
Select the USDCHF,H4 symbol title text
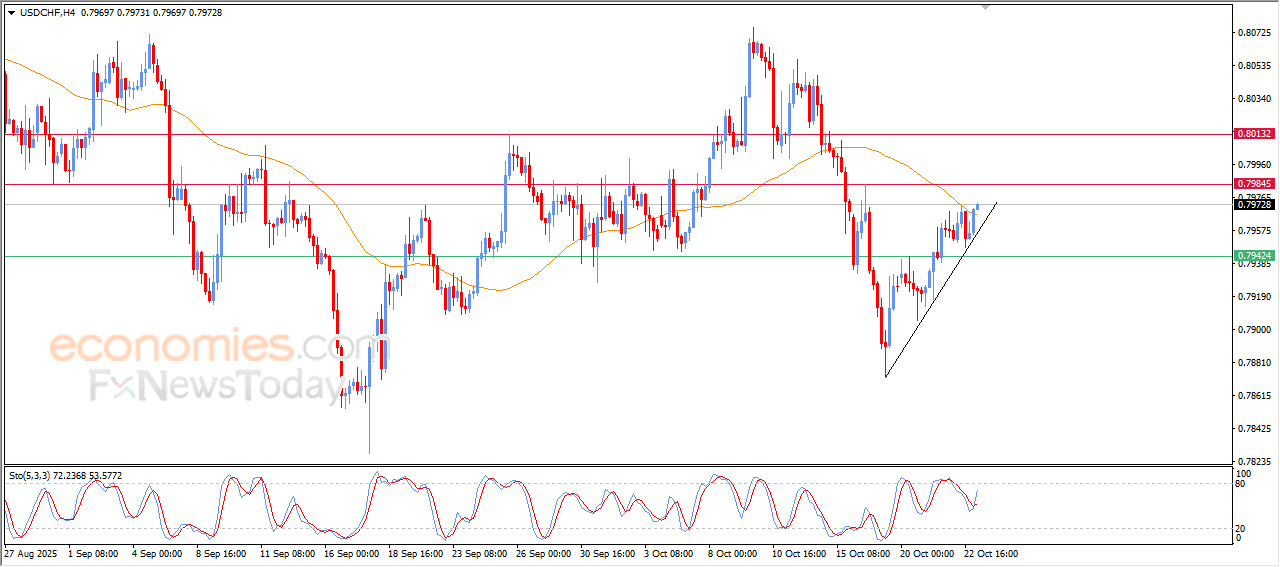(x=47, y=13)
